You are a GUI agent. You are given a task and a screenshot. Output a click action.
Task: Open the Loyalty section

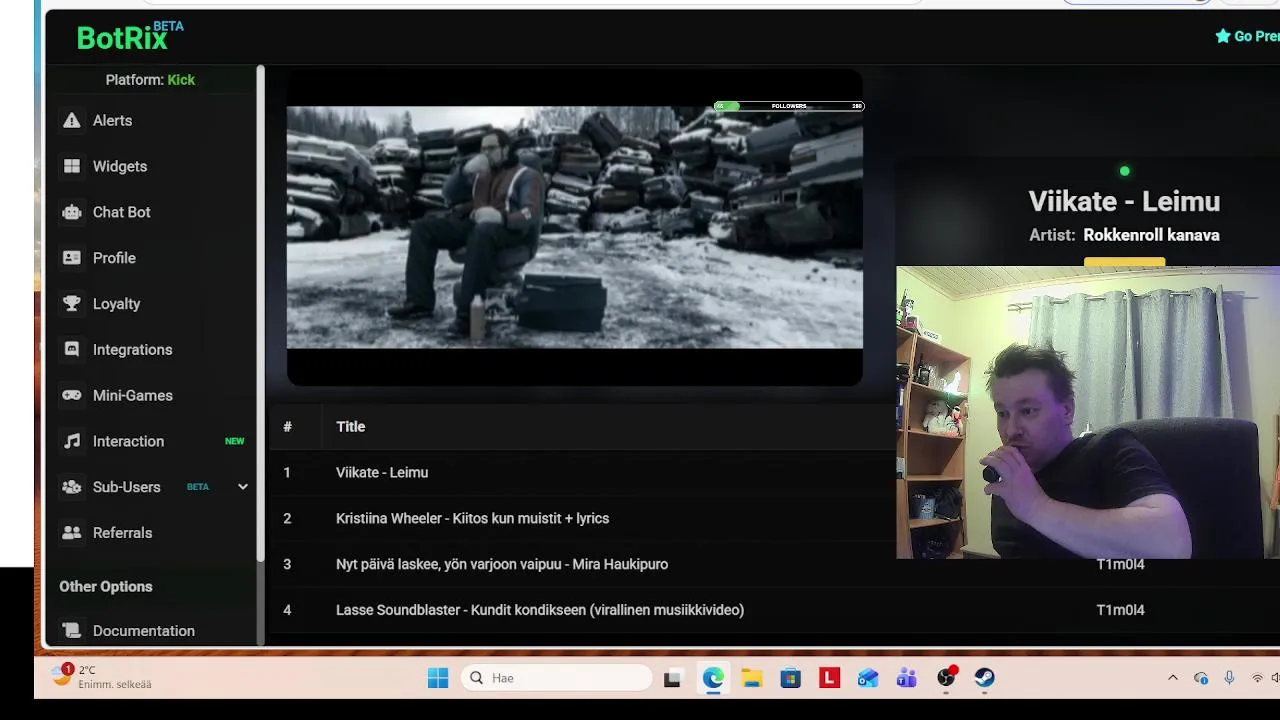116,304
